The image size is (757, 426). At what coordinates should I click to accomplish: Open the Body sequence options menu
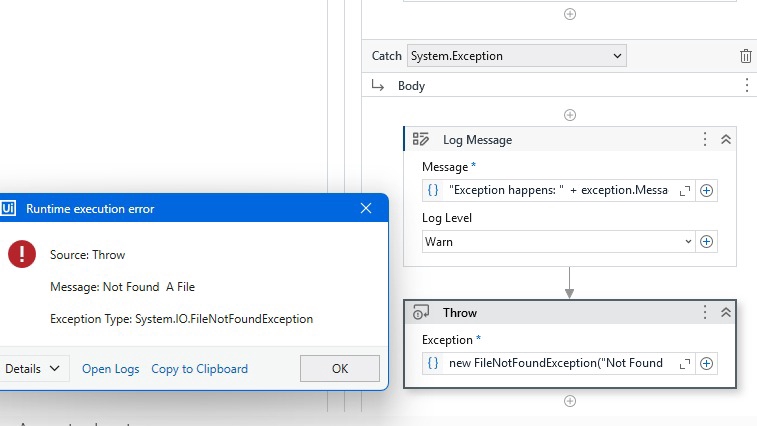pyautogui.click(x=746, y=85)
